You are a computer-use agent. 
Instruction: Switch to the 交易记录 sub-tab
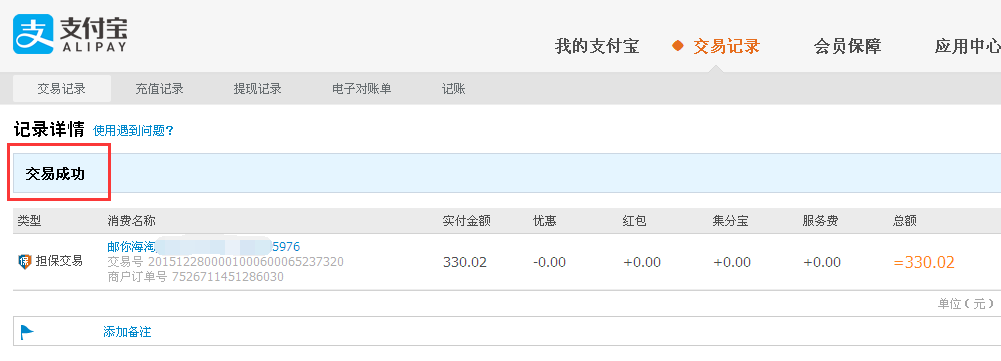[62, 89]
